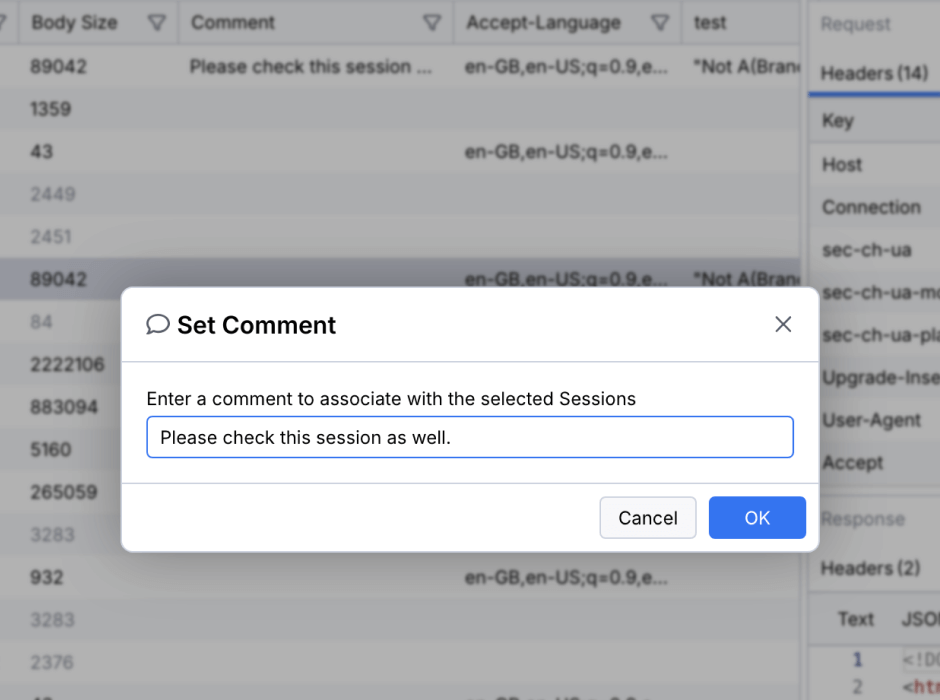Image resolution: width=940 pixels, height=700 pixels.
Task: Click the Comment column header
Action: tap(233, 23)
